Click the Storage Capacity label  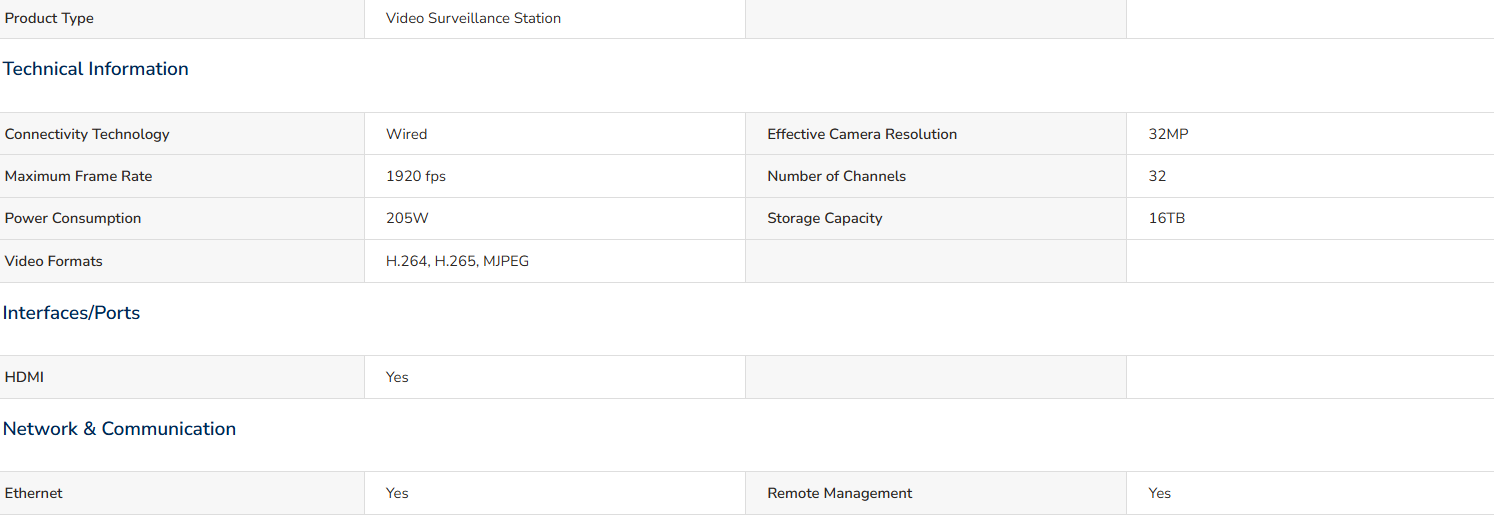[x=825, y=218]
